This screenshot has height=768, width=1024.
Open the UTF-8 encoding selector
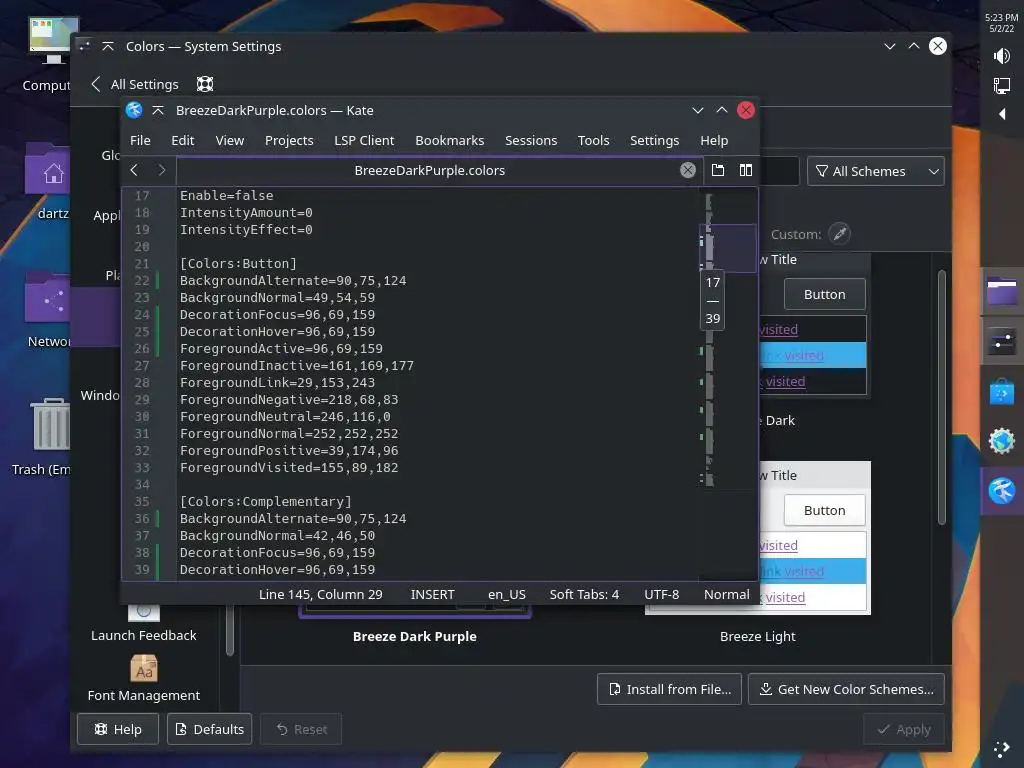(x=661, y=594)
